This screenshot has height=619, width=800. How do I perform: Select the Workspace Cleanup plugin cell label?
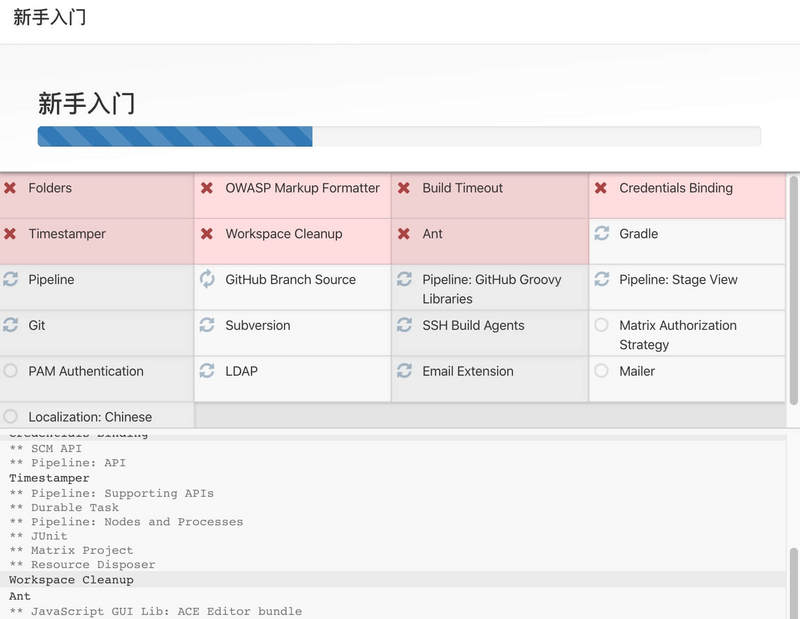pyautogui.click(x=284, y=234)
